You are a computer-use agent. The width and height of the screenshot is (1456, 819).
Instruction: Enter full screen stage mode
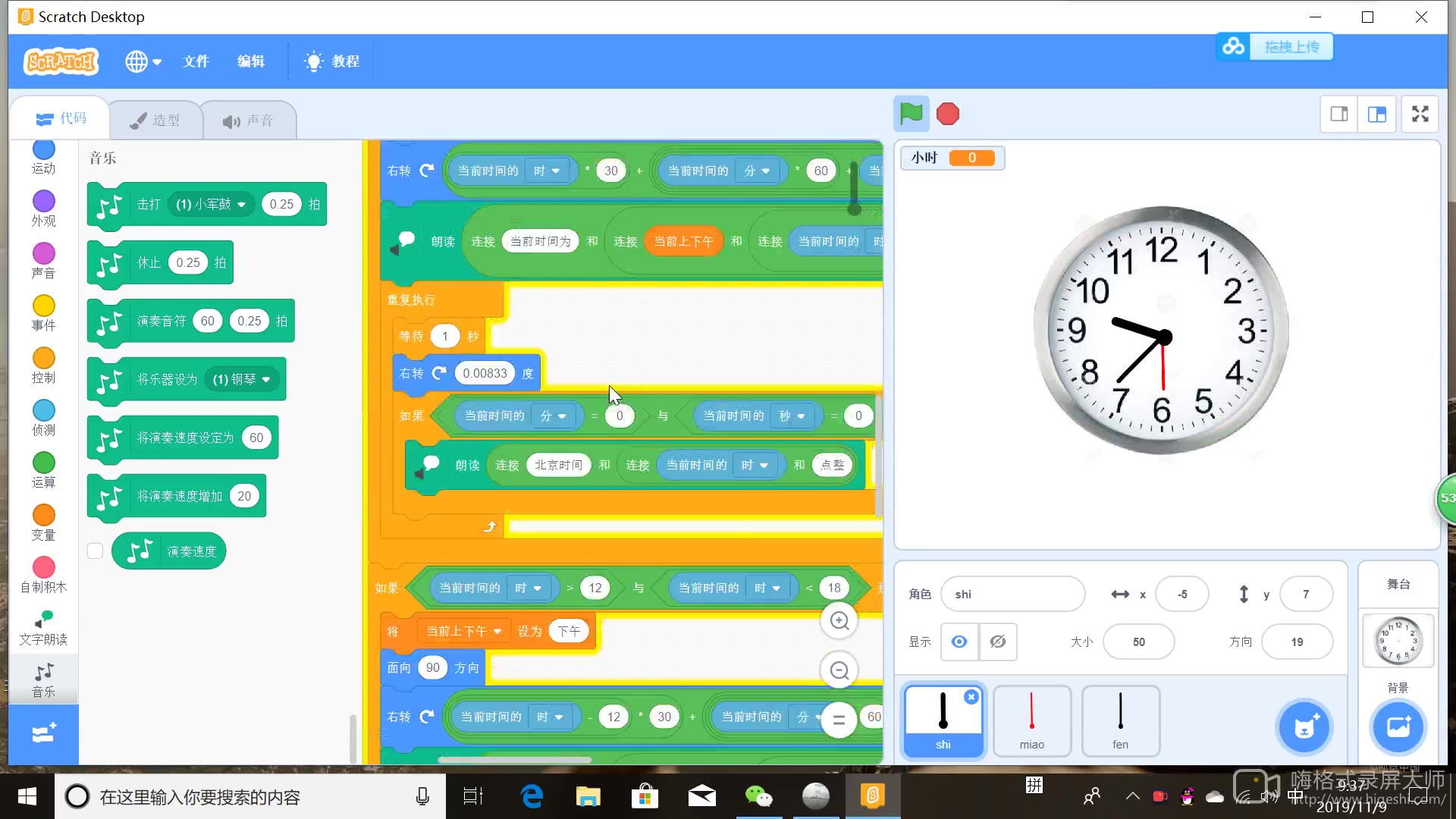point(1420,114)
